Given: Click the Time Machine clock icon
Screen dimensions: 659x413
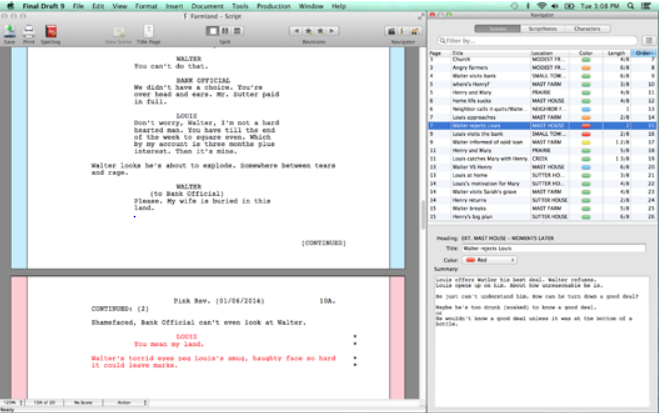Looking at the screenshot, I should coord(514,6).
